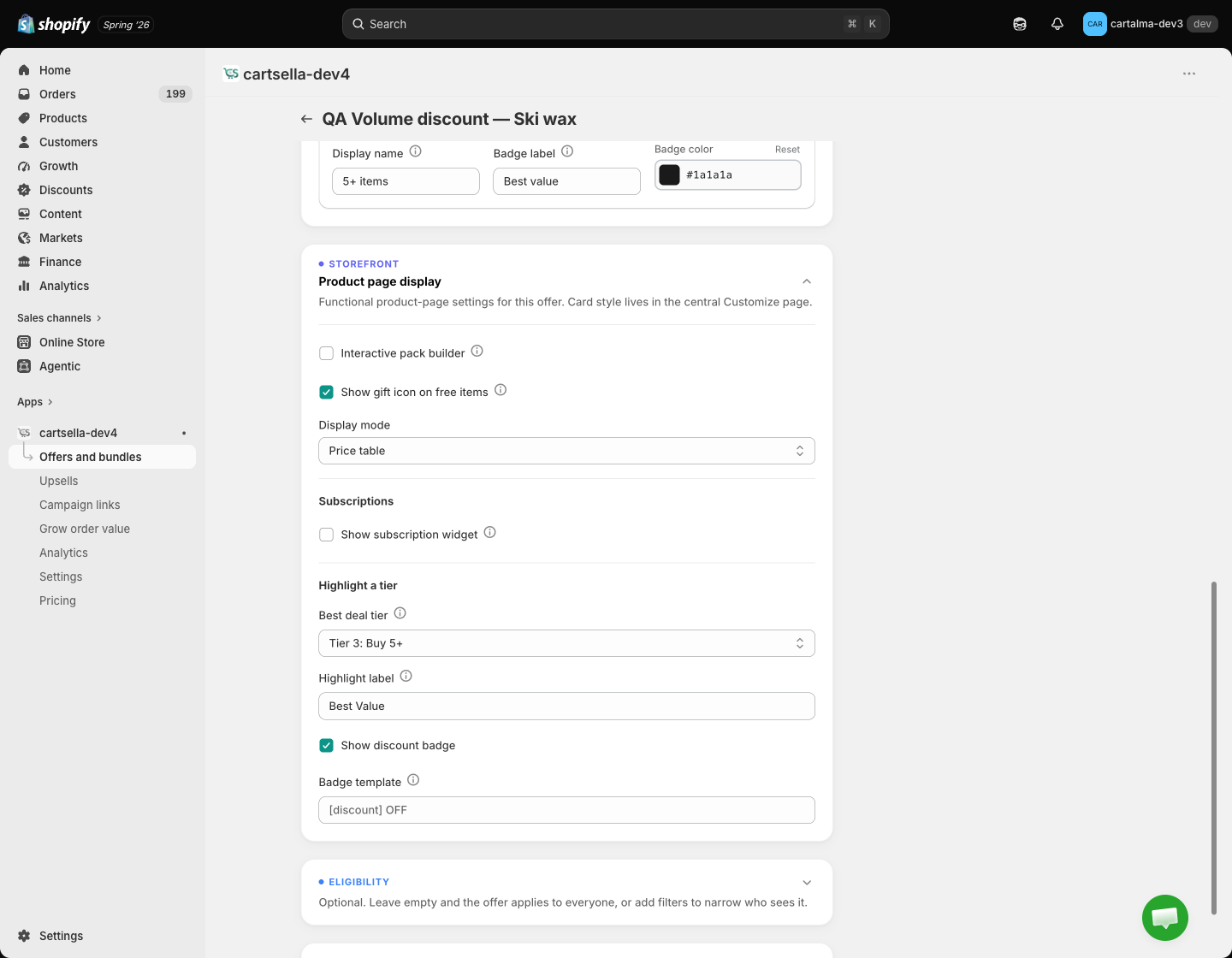Click the badge color swatch
The height and width of the screenshot is (958, 1232).
[670, 174]
